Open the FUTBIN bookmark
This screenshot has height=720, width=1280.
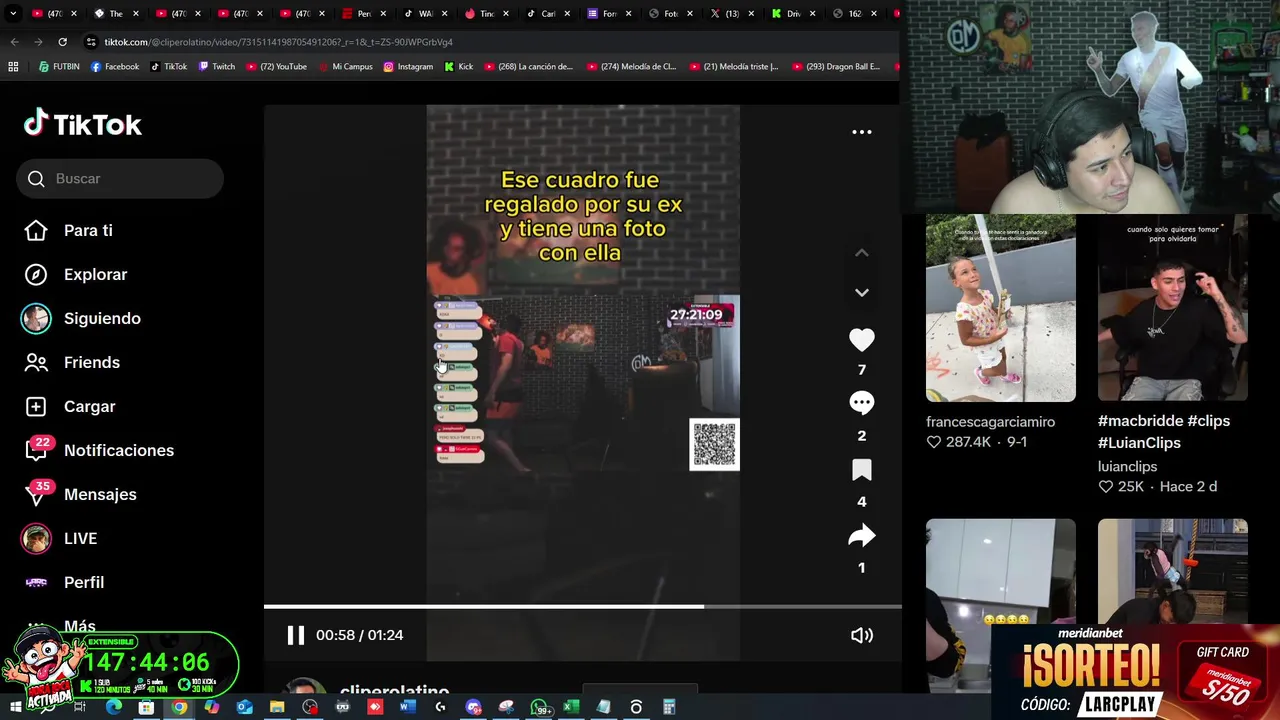pos(59,67)
